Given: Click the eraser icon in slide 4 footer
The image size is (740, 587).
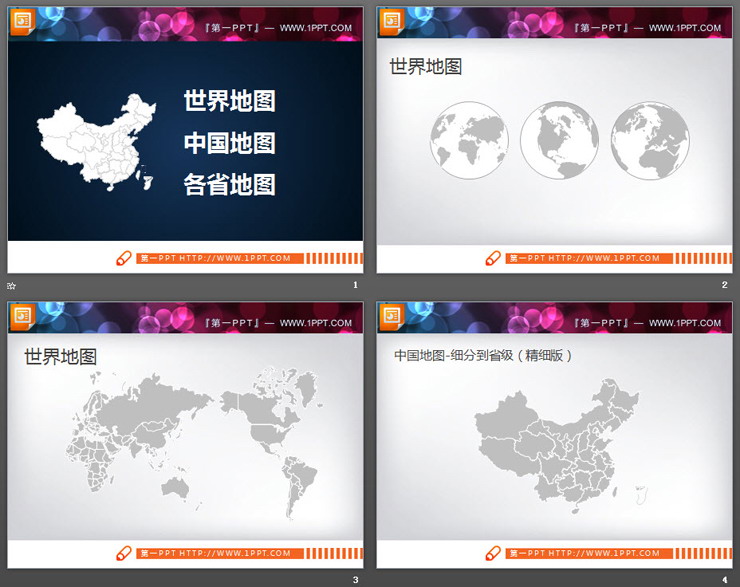Looking at the screenshot, I should (493, 553).
